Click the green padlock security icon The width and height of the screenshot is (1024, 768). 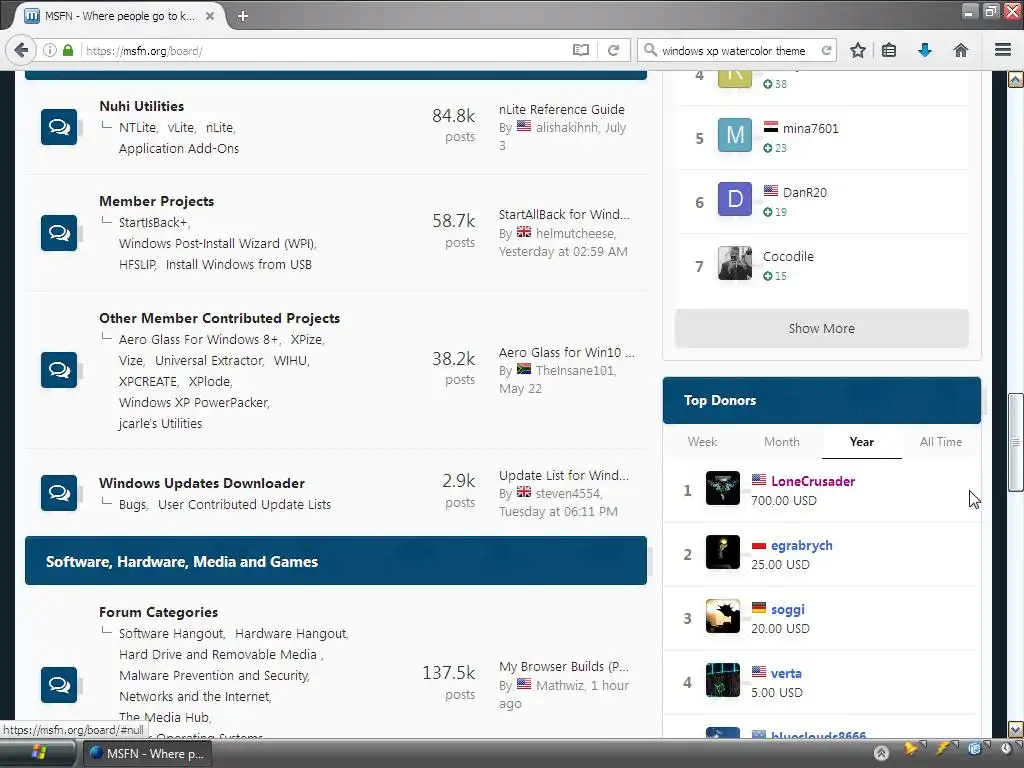click(x=68, y=50)
